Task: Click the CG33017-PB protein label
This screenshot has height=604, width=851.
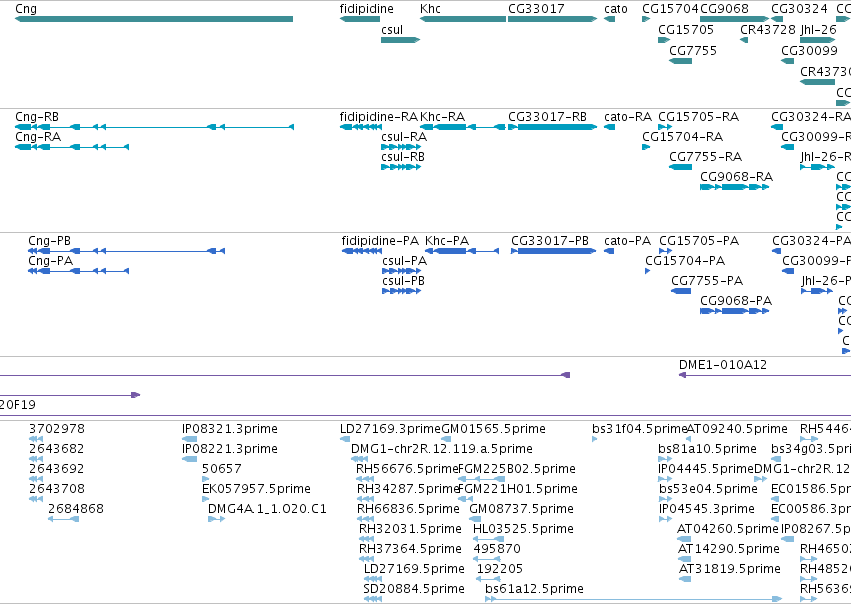Action: (x=550, y=241)
